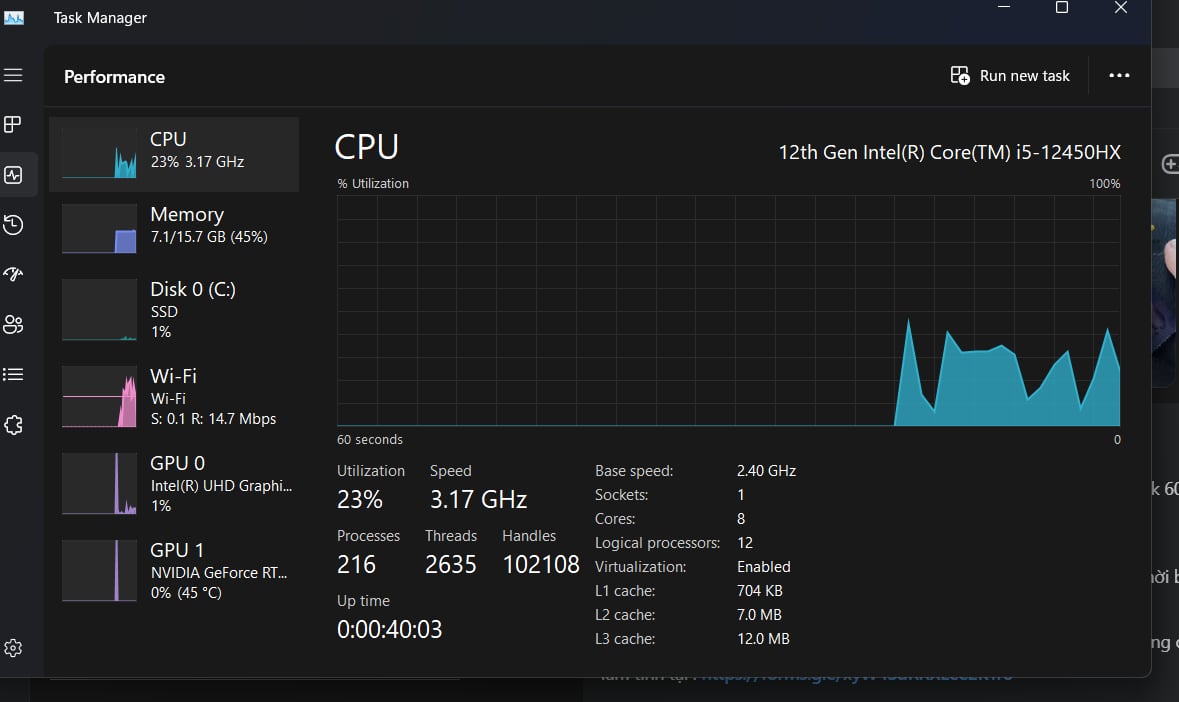Open the Users page icon
The height and width of the screenshot is (702, 1179).
[13, 324]
